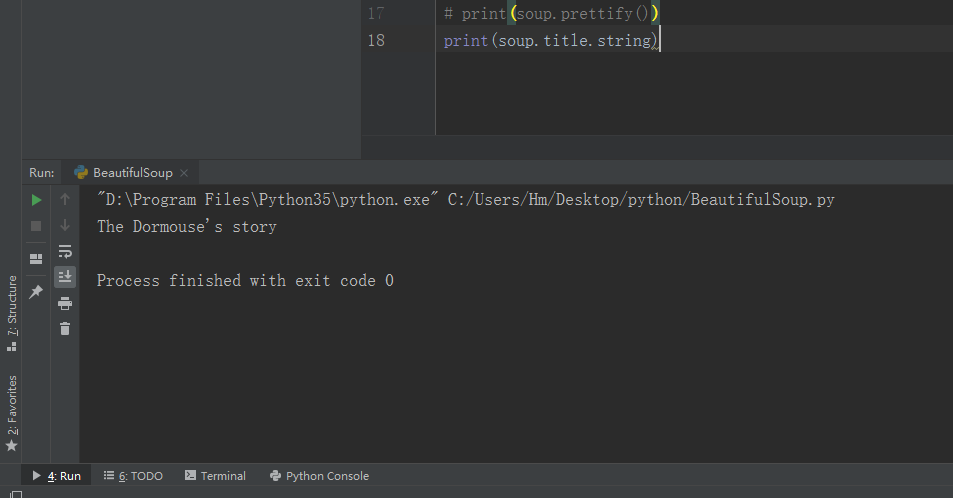
Task: Open the 6: TODO tool window
Action: 133,476
